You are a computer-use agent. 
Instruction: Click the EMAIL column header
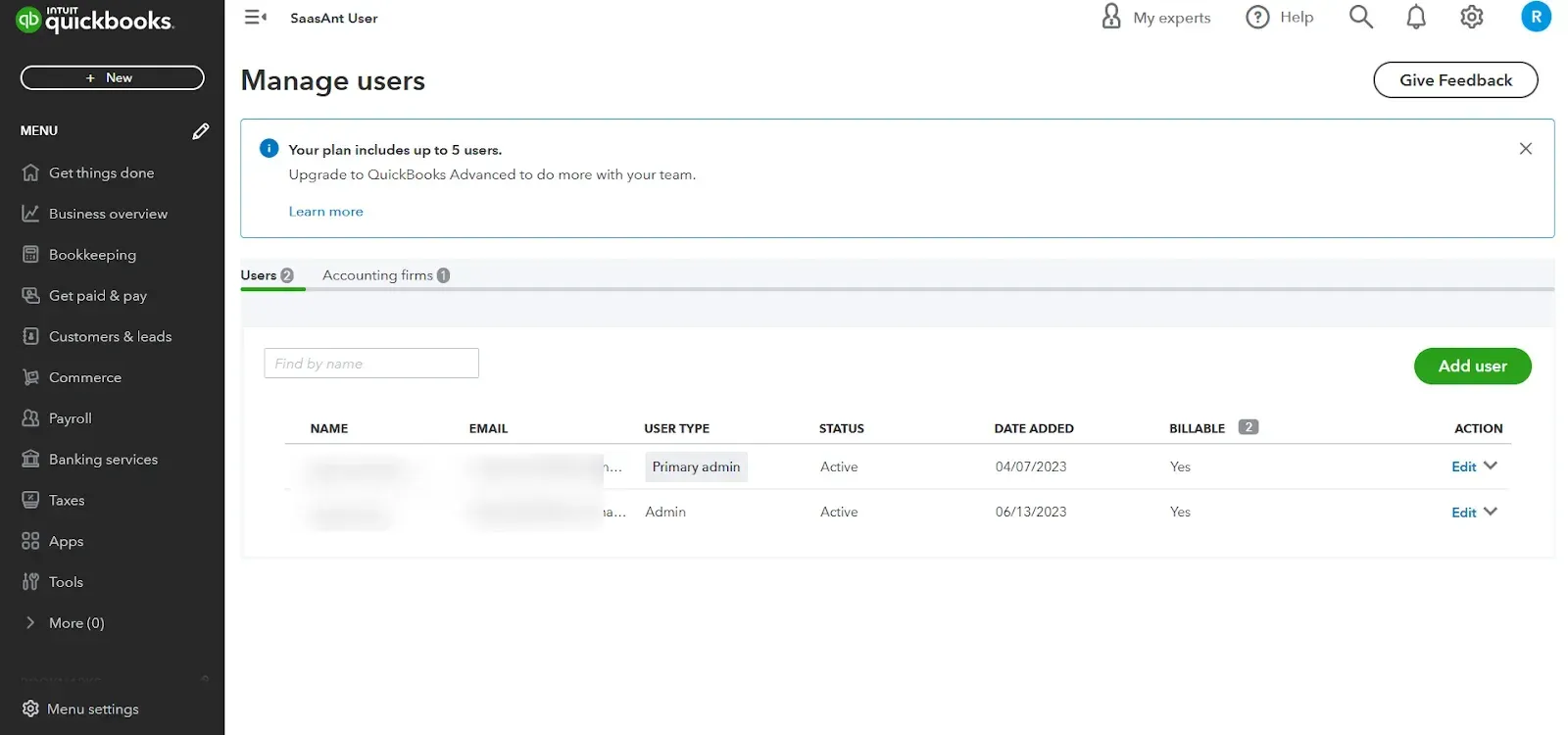coord(488,428)
